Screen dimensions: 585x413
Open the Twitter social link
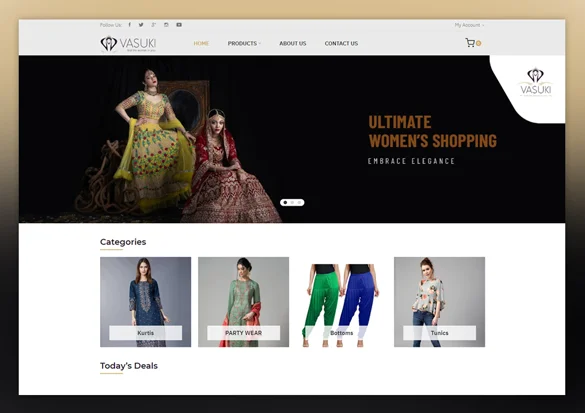click(141, 25)
